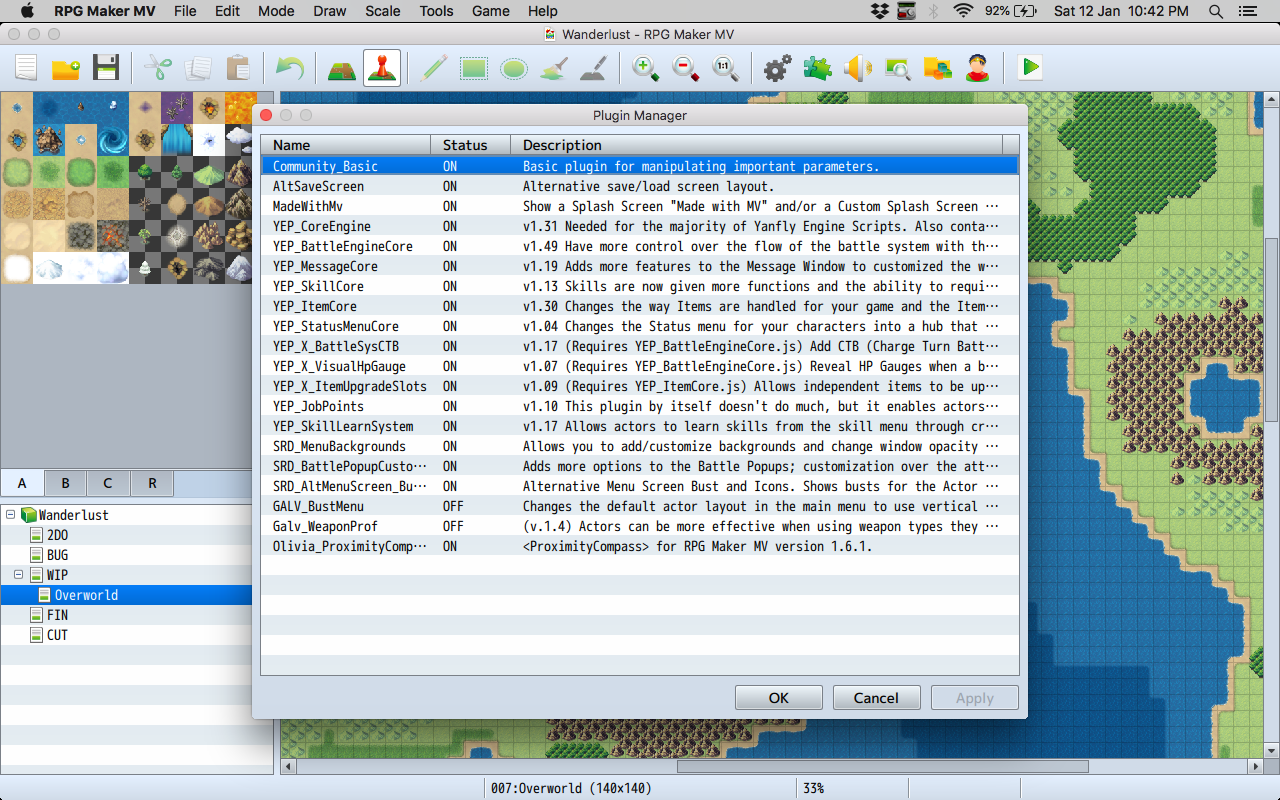Click the Actual Size 1:1 icon
Viewport: 1280px width, 800px height.
pos(726,68)
